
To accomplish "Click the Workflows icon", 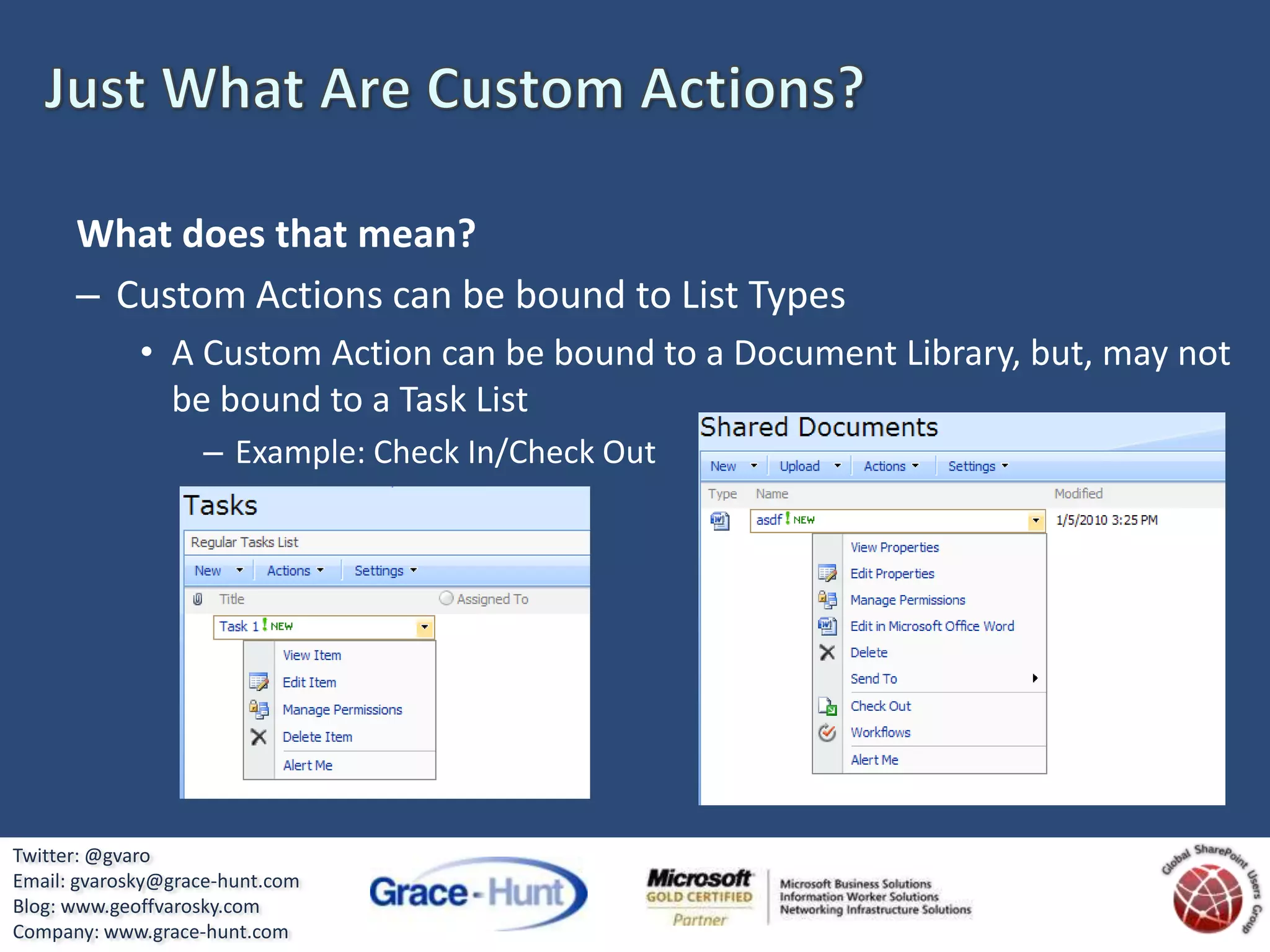I will coord(827,733).
